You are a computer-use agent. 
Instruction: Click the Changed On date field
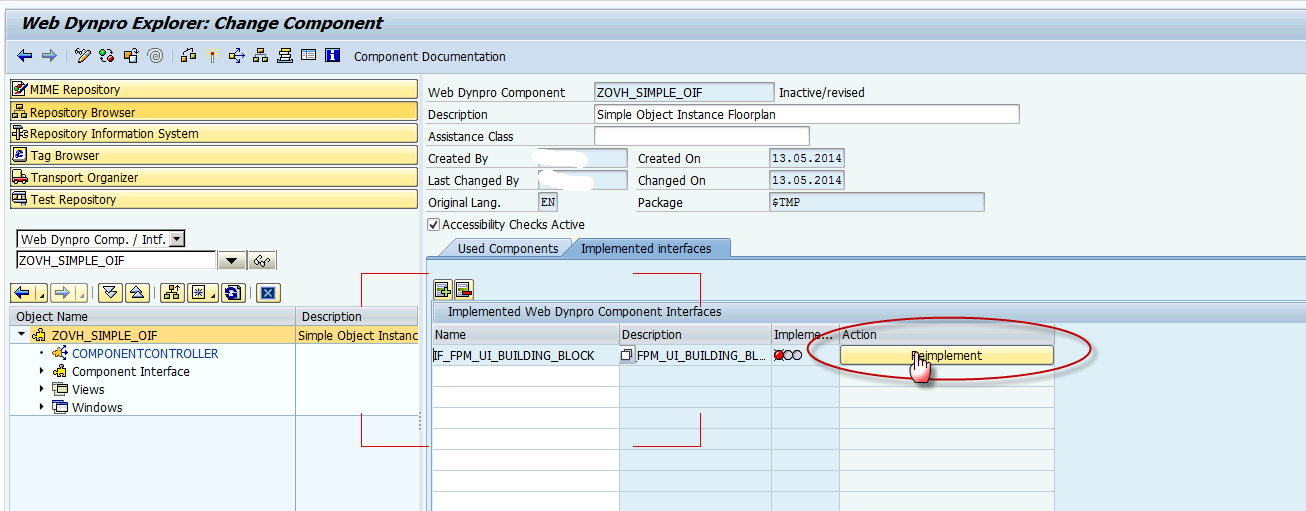click(x=807, y=180)
